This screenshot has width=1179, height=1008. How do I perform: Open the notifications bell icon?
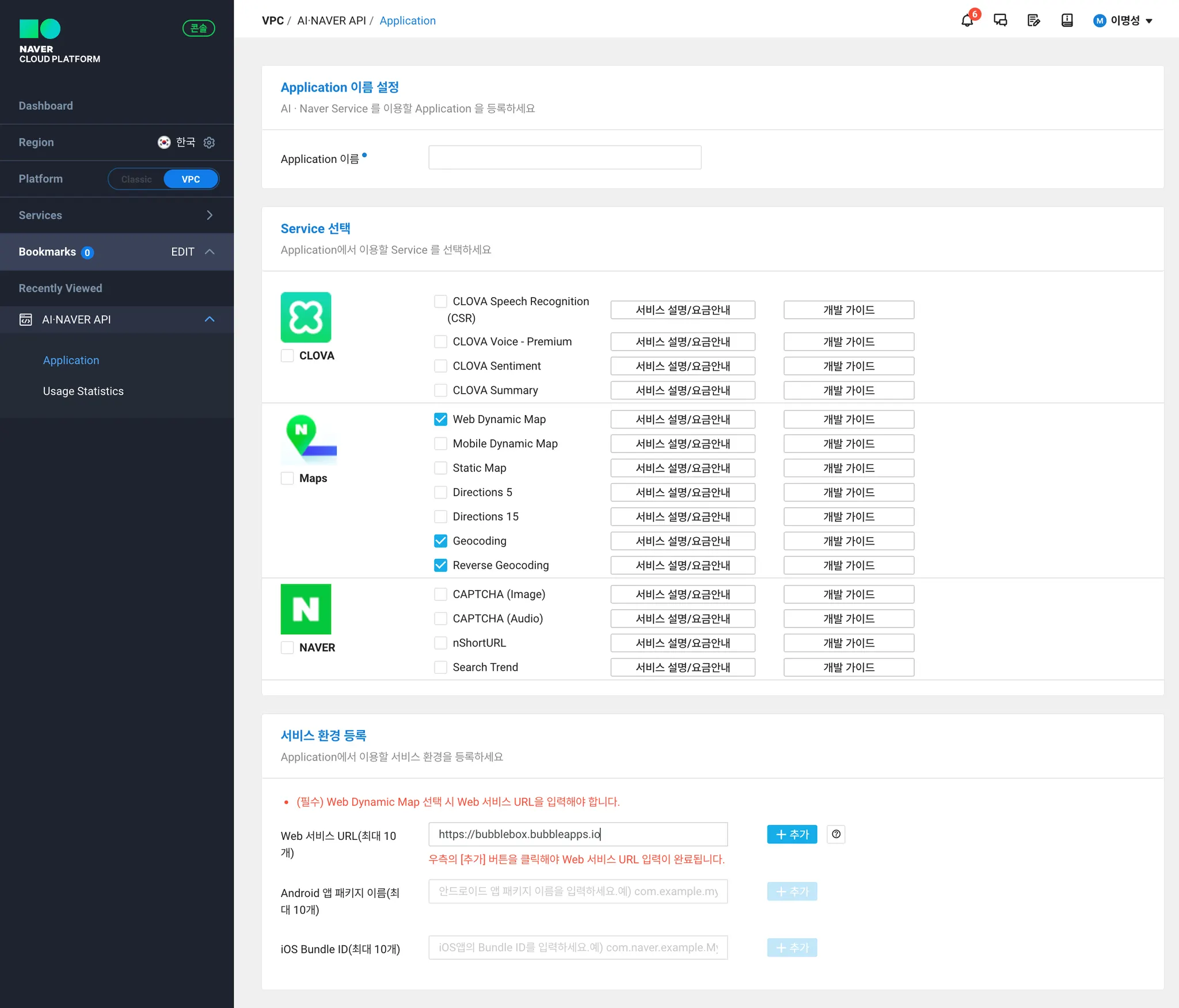pyautogui.click(x=967, y=21)
